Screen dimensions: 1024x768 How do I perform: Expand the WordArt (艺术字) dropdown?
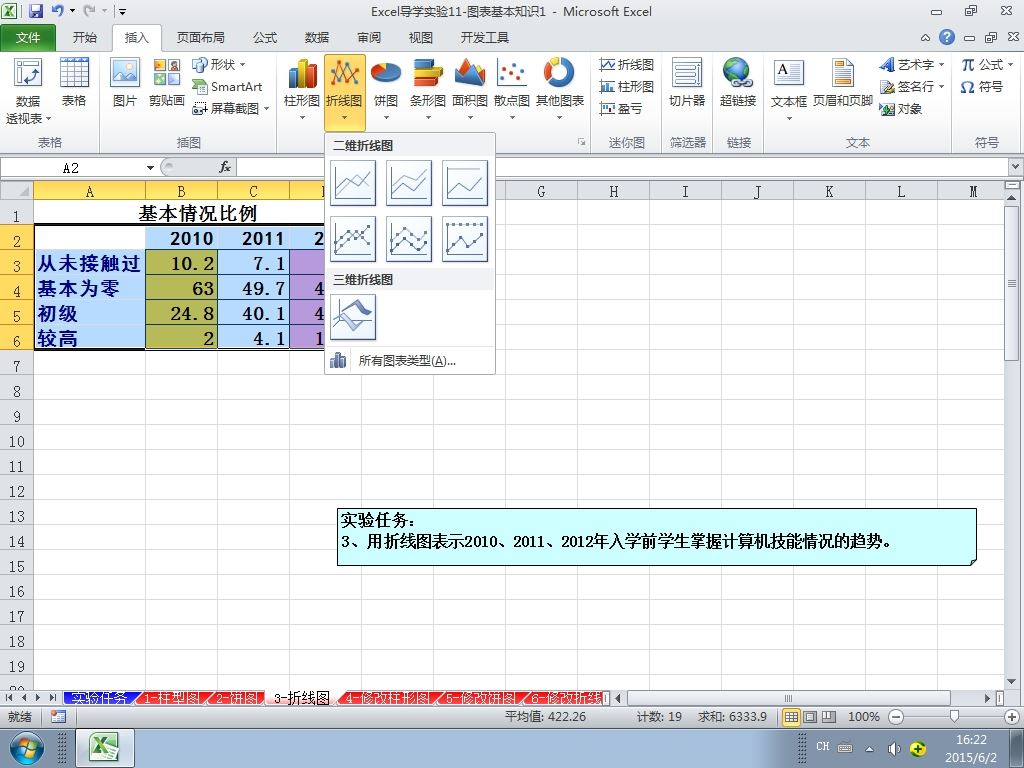941,65
